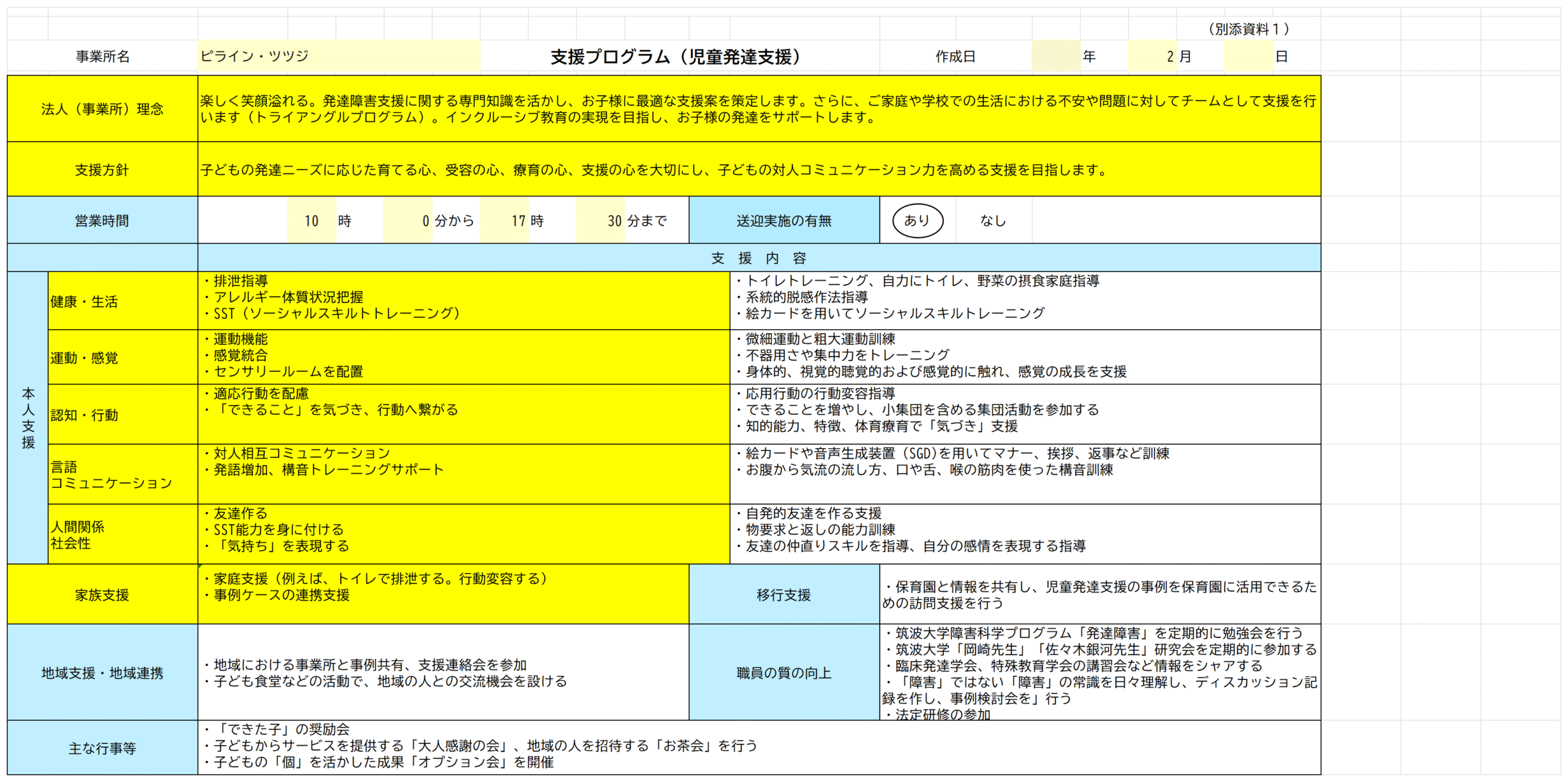The width and height of the screenshot is (1568, 782).
Task: Select the cell containing 感覚統合
Action: coord(464,357)
